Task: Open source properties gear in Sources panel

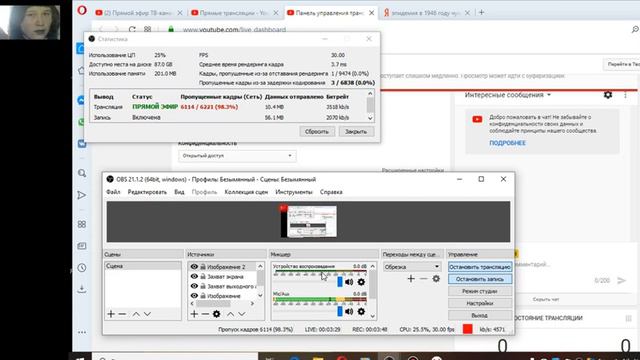Action: (216, 314)
